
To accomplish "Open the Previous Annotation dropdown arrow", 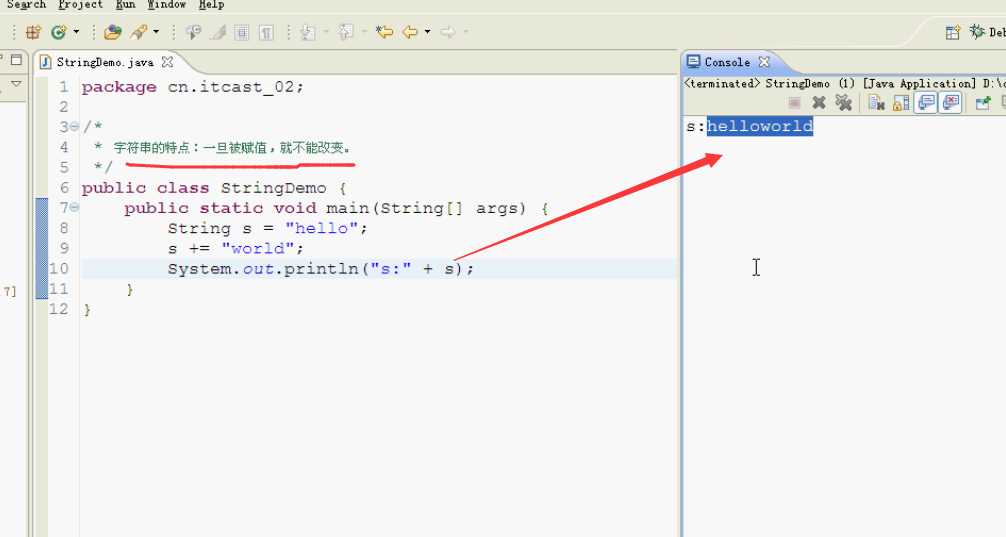I will [363, 31].
